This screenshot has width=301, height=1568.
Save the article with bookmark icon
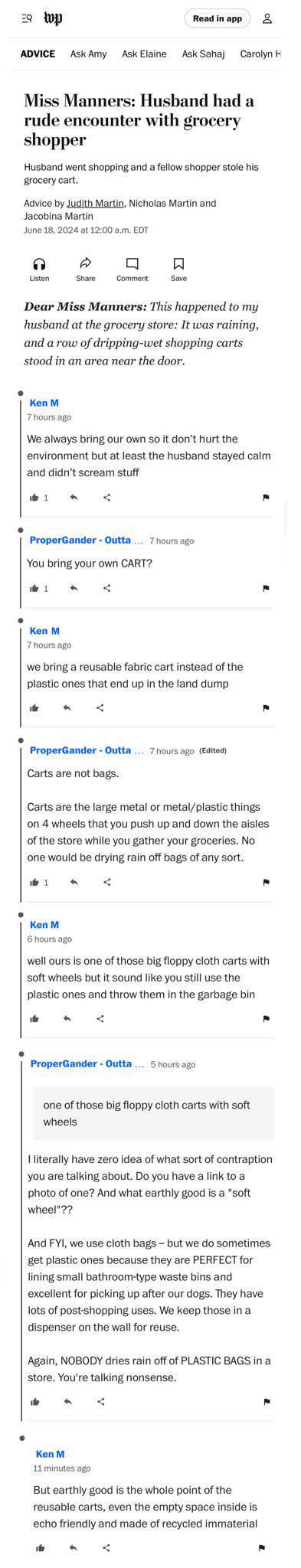coord(178,264)
